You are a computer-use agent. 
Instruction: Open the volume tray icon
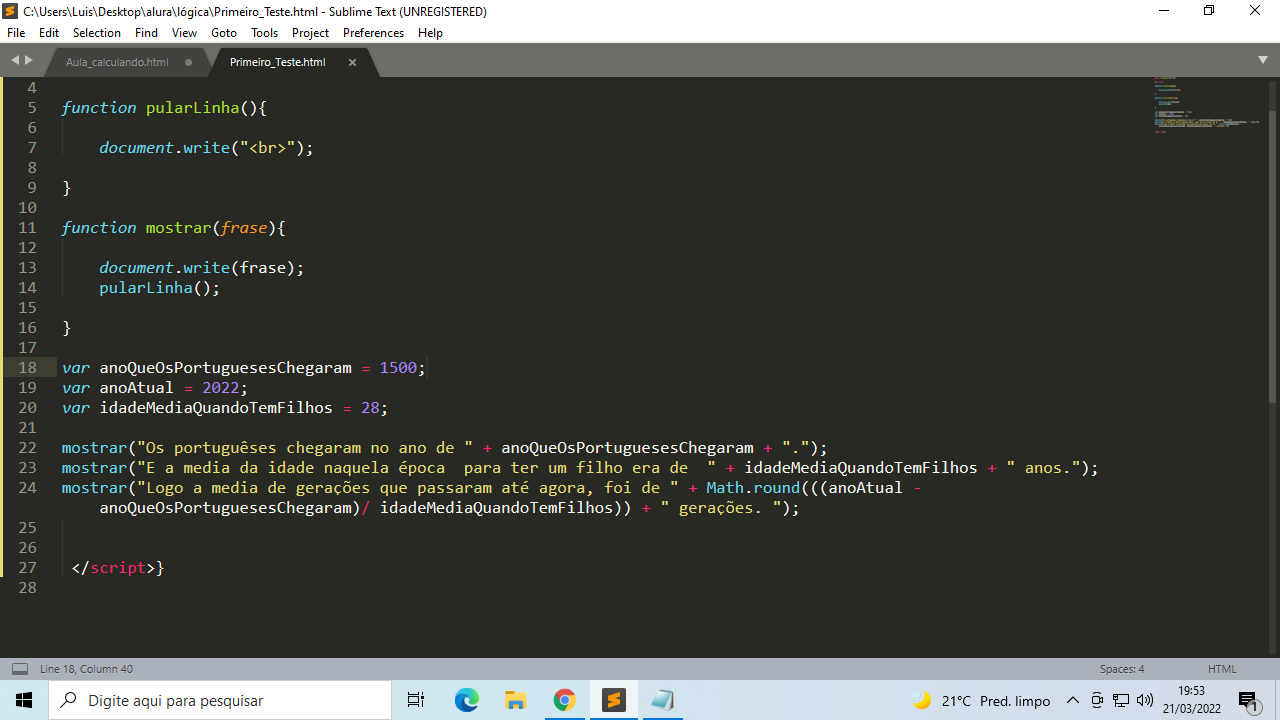(1145, 700)
